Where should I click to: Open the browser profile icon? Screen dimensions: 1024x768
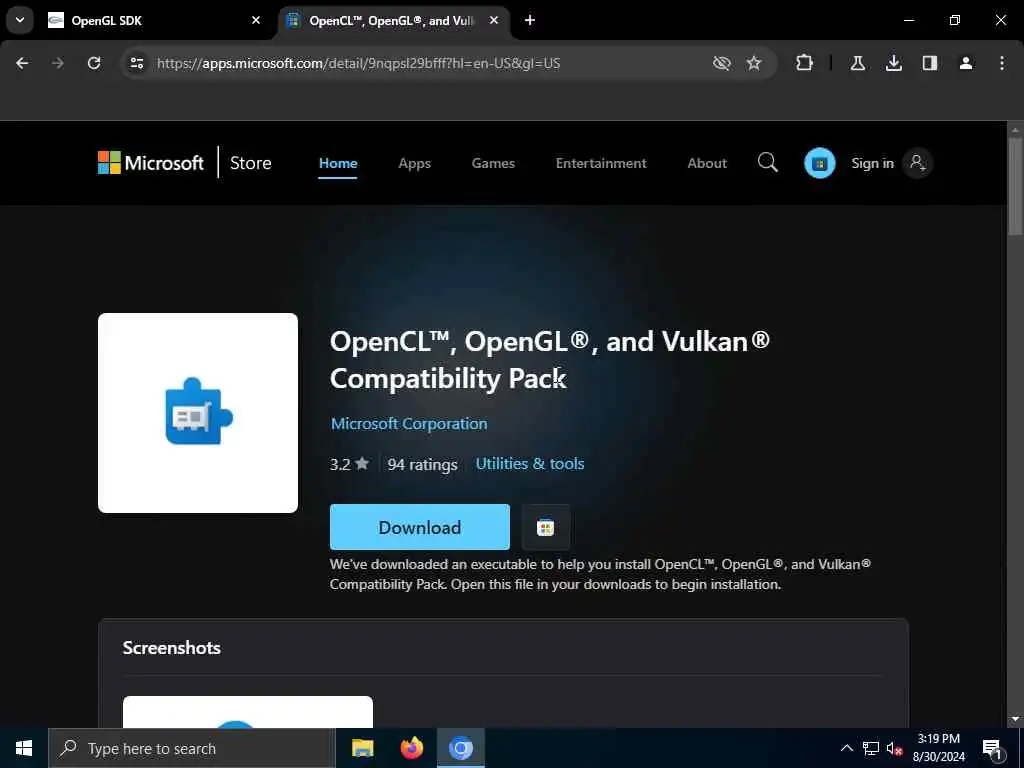pos(966,63)
